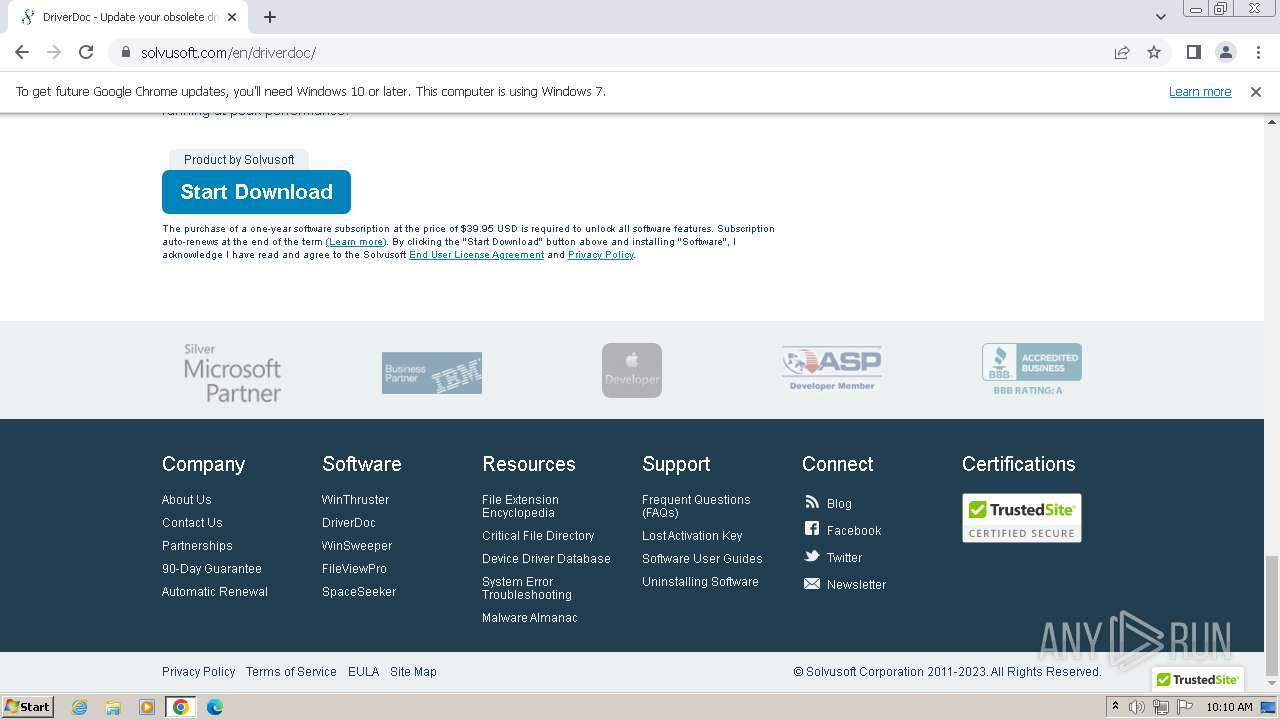Visit the Partnerships page
The width and height of the screenshot is (1280, 720).
click(197, 546)
